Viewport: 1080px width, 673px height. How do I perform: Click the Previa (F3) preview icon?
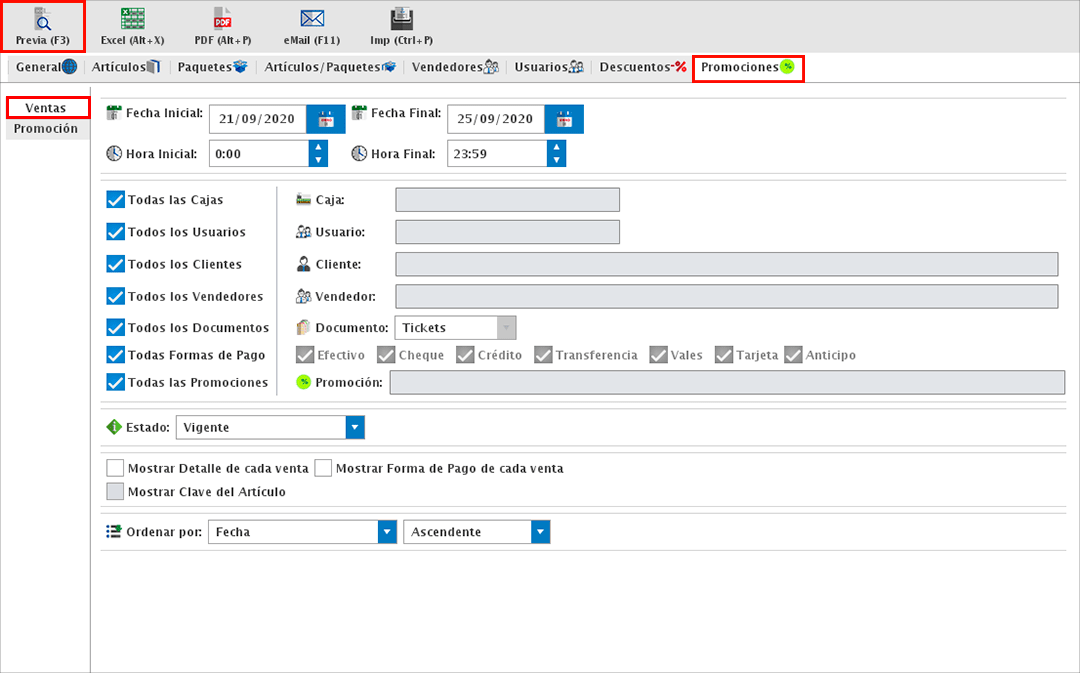[x=43, y=21]
